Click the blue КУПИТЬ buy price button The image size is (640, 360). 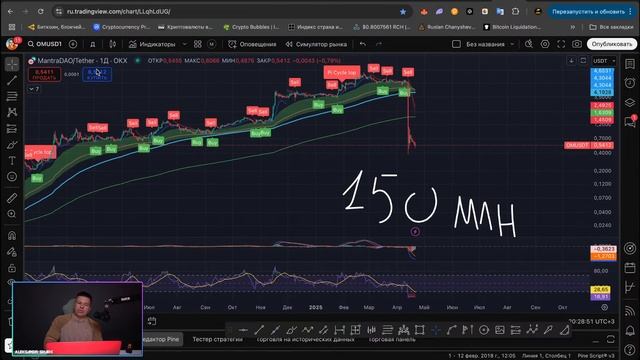[x=97, y=74]
